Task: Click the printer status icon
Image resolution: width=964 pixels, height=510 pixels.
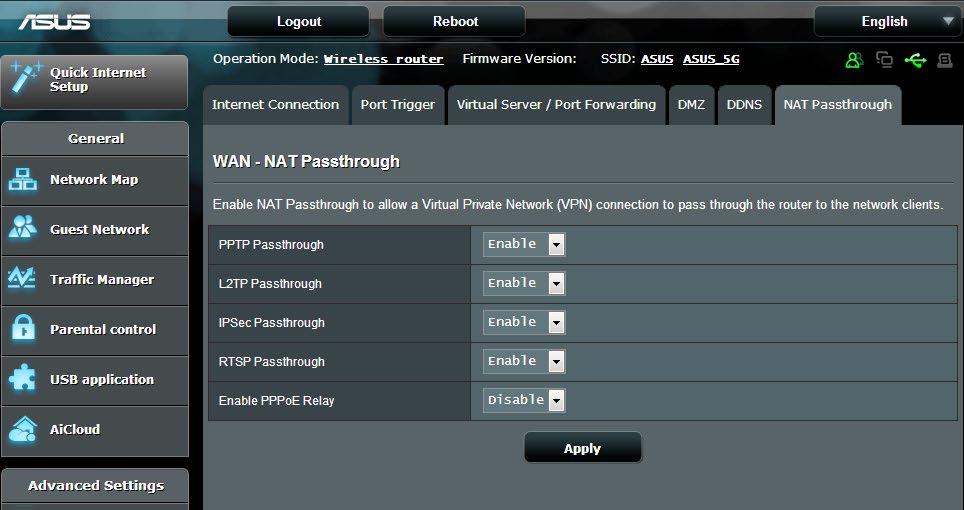Action: coord(945,60)
